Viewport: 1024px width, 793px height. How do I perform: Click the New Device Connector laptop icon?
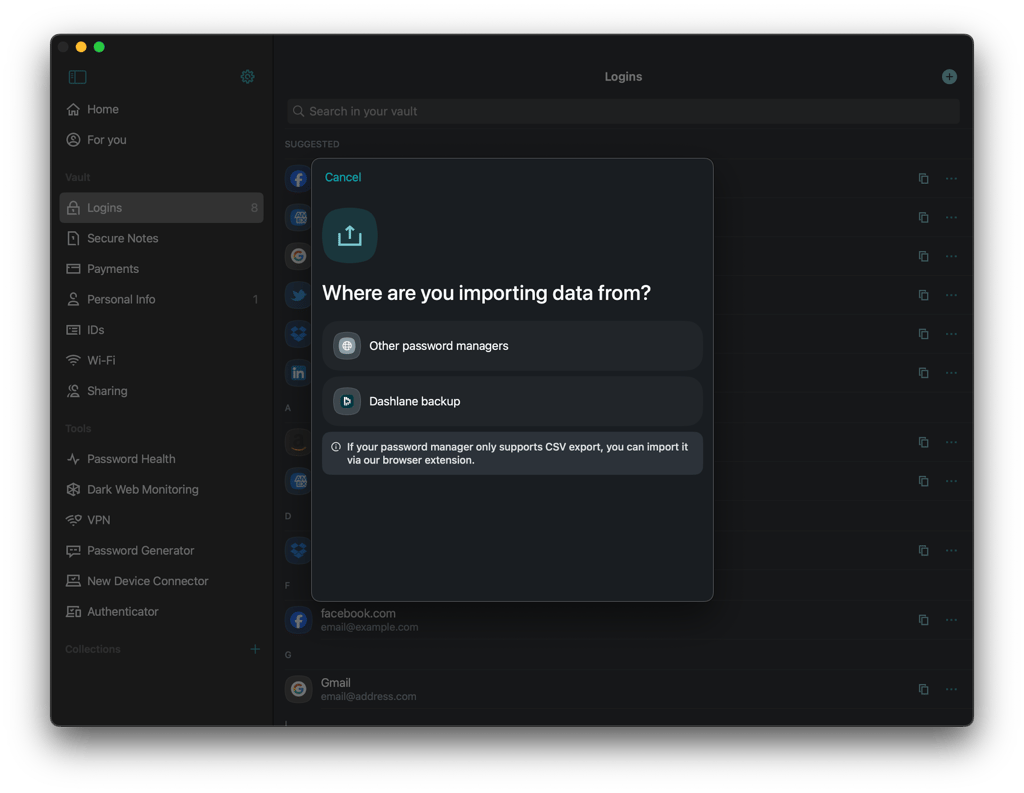tap(73, 581)
